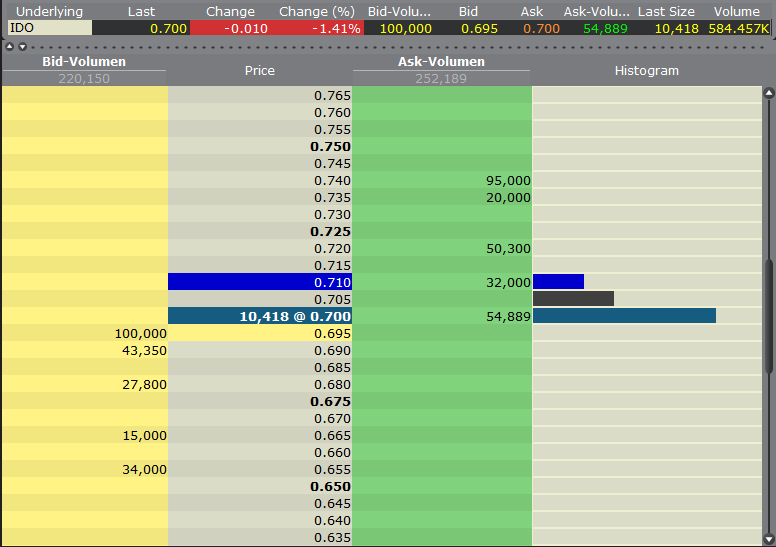Click the teal histogram bar at 0.700
The image size is (776, 547).
pyautogui.click(x=624, y=315)
